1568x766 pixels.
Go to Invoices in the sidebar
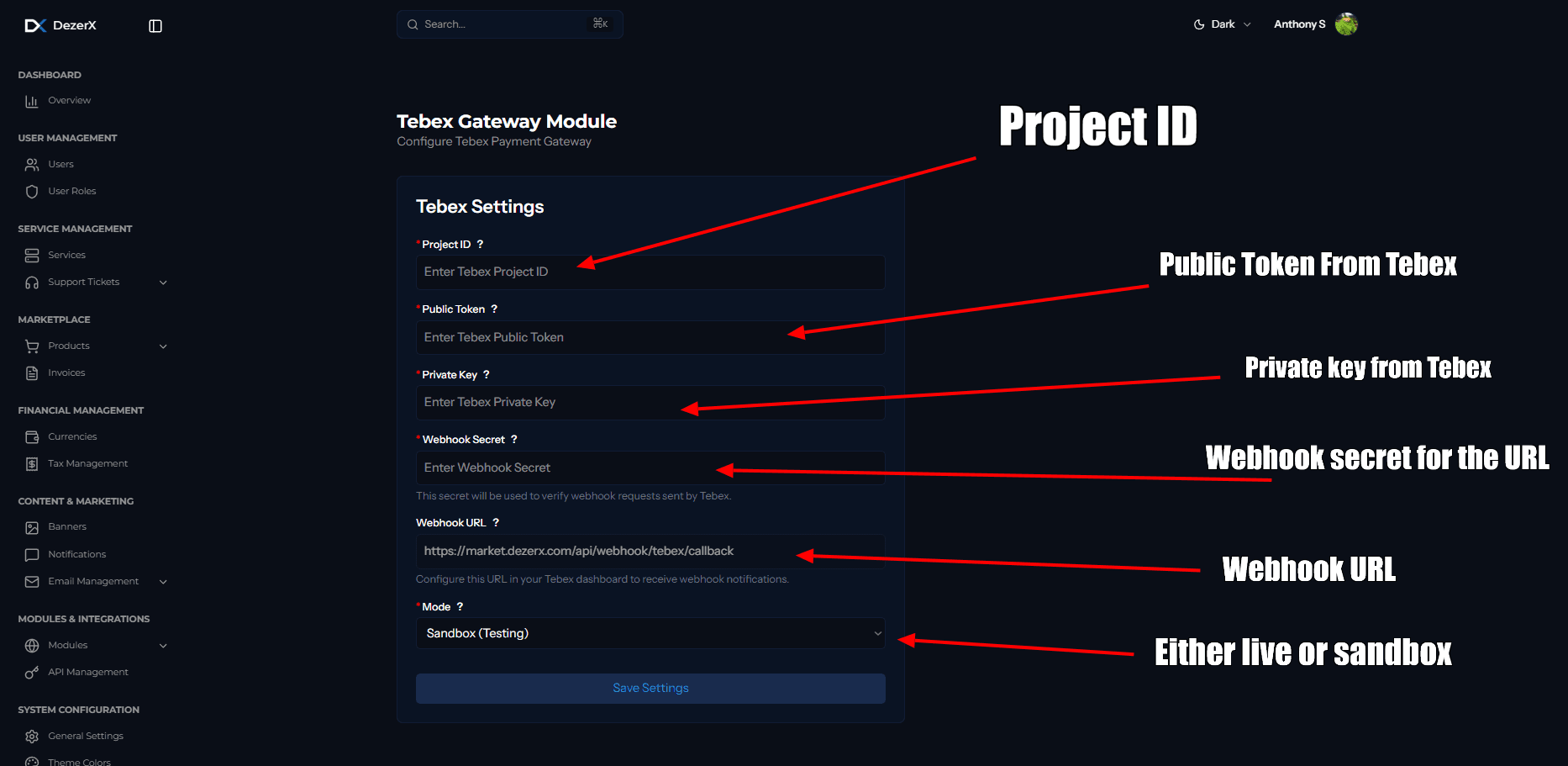tap(66, 373)
